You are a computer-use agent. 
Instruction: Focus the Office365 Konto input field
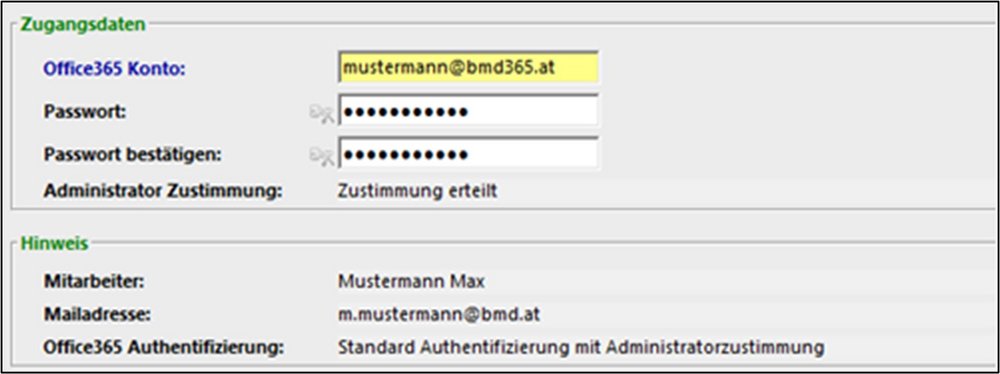point(469,68)
